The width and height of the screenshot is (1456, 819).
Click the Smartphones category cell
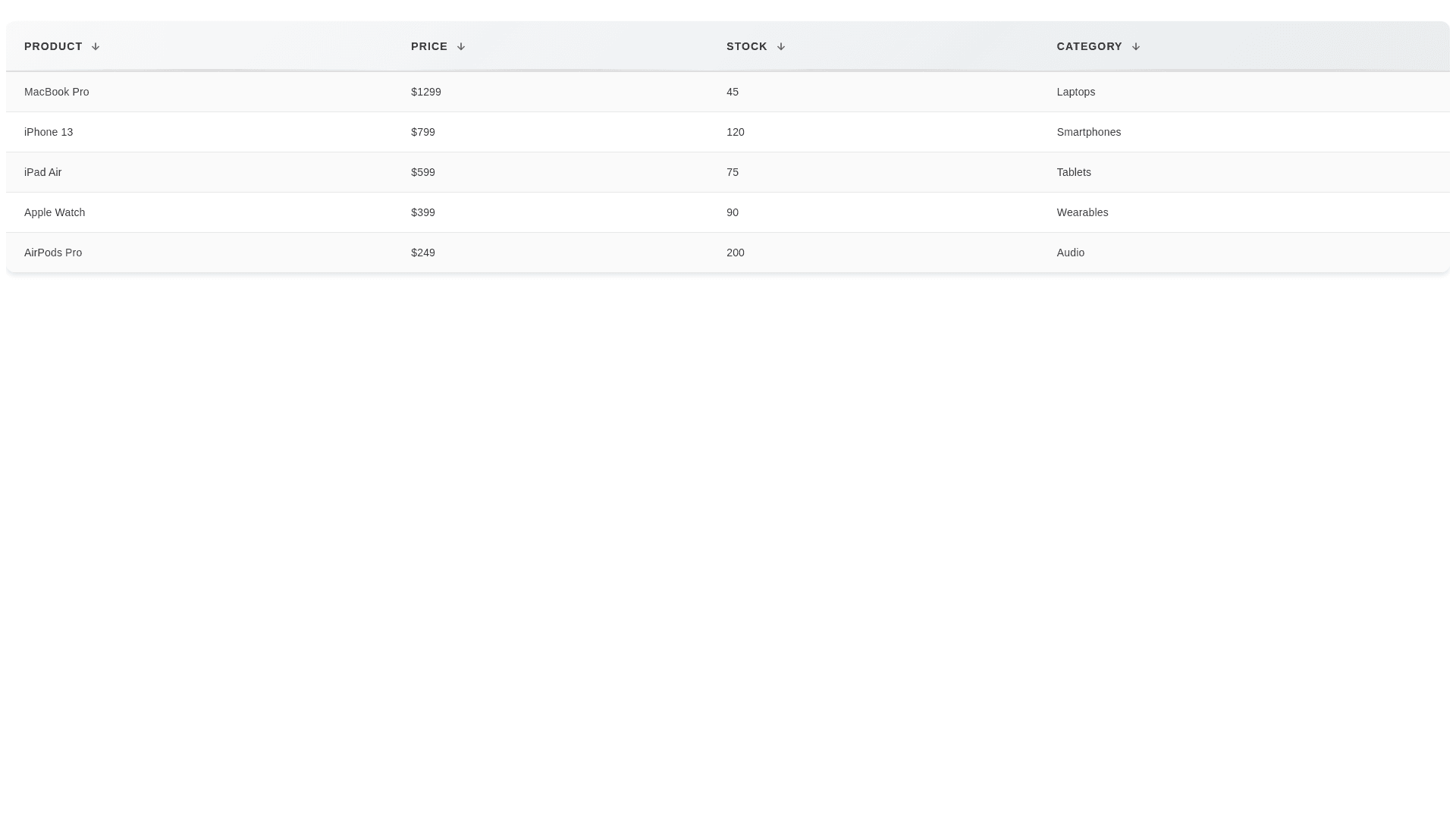click(1088, 133)
